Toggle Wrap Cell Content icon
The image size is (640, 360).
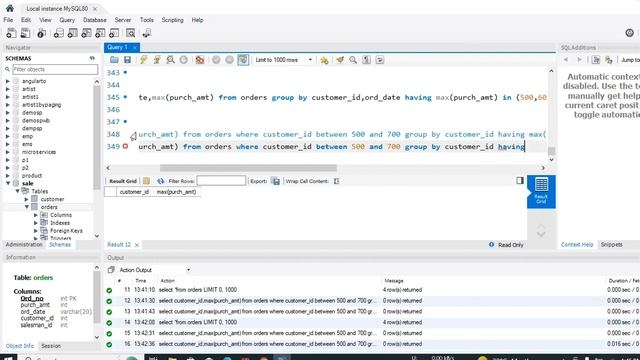tap(336, 181)
